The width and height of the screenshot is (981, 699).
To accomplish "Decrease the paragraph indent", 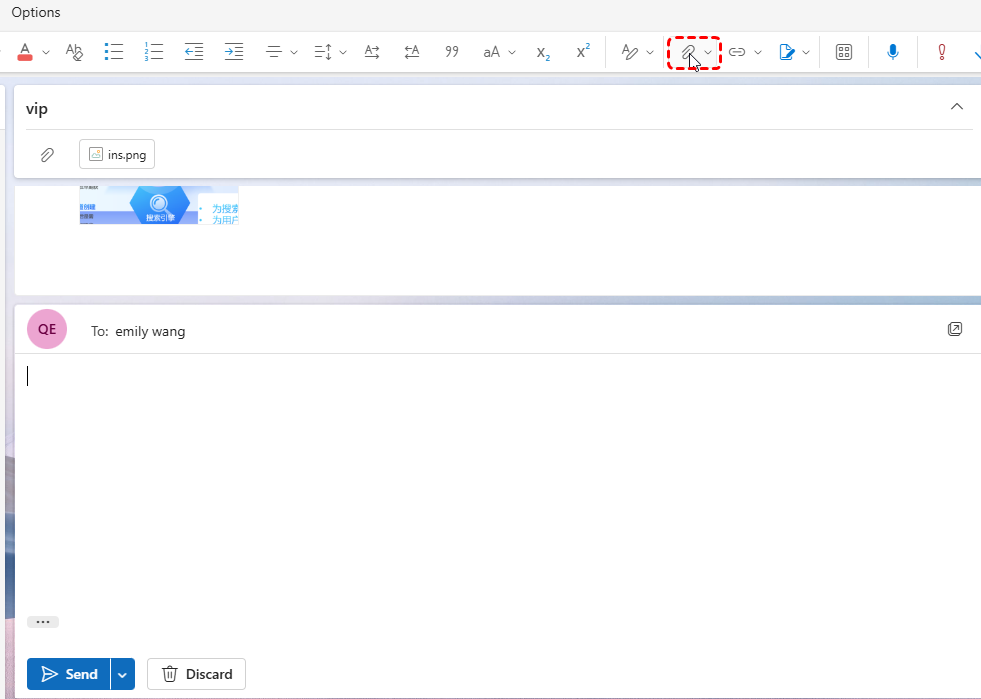I will [194, 52].
